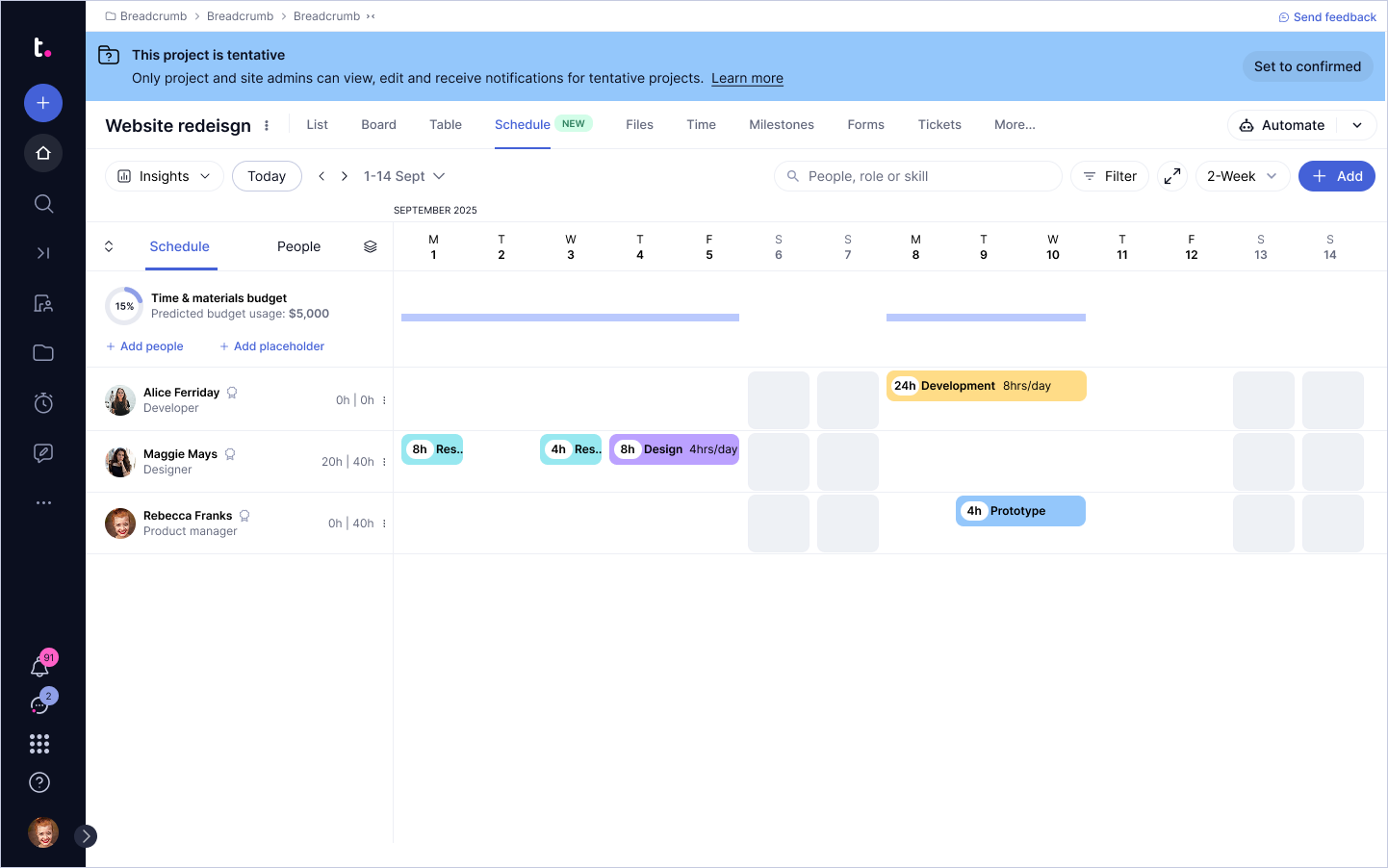Expand the Insights dropdown
The width and height of the screenshot is (1388, 868).
point(165,176)
